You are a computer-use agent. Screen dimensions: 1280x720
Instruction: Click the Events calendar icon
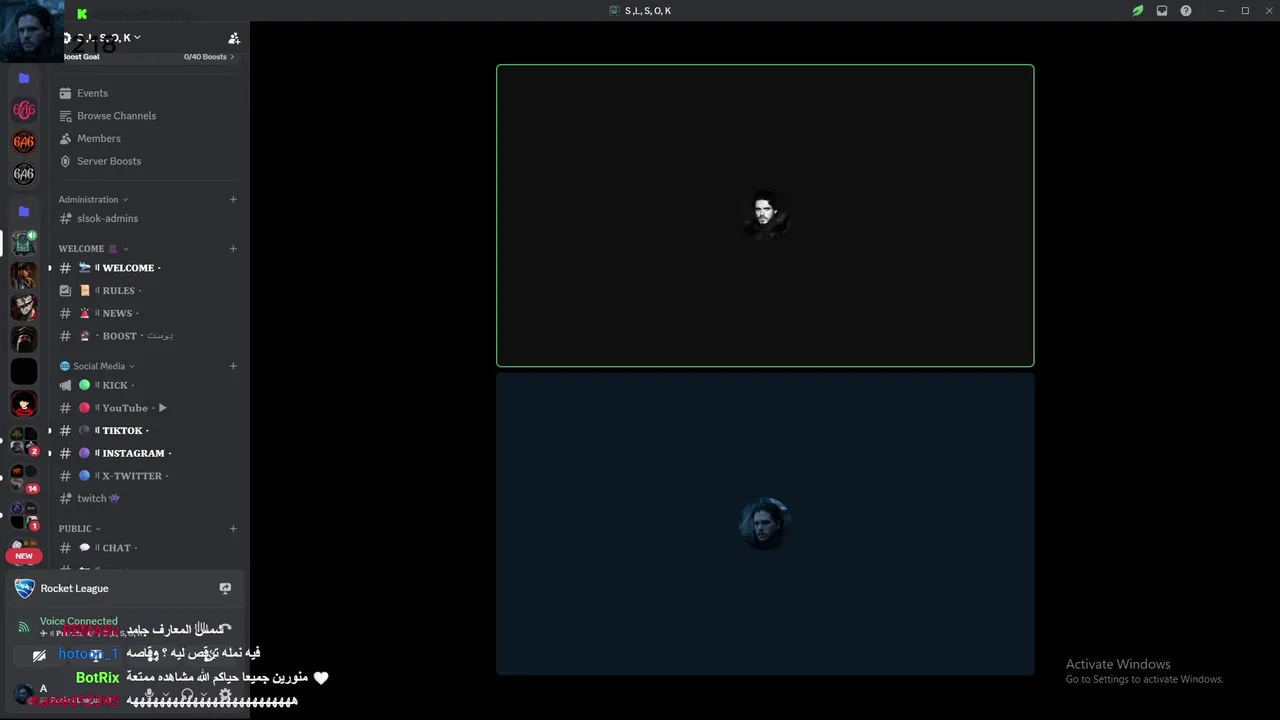(x=65, y=93)
